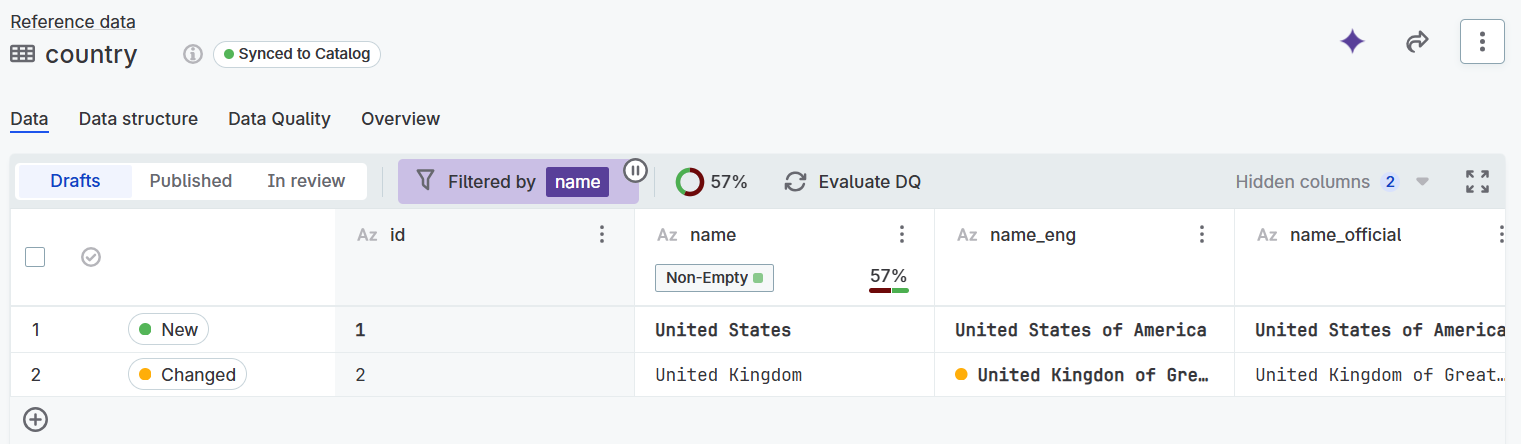Add a new row with plus icon
The height and width of the screenshot is (444, 1521).
(36, 420)
